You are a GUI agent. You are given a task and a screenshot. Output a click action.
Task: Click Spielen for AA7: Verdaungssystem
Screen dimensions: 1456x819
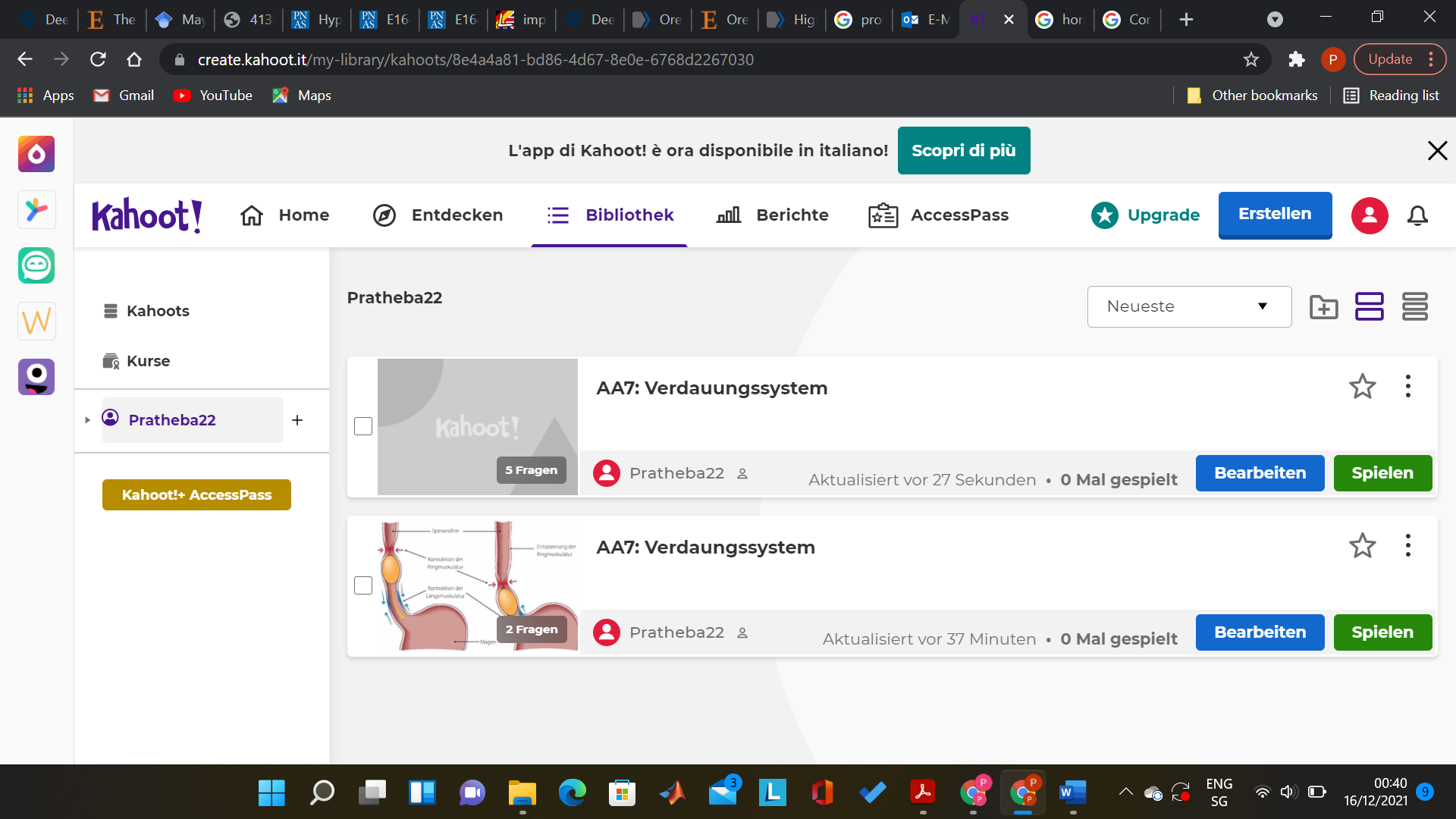click(x=1382, y=632)
